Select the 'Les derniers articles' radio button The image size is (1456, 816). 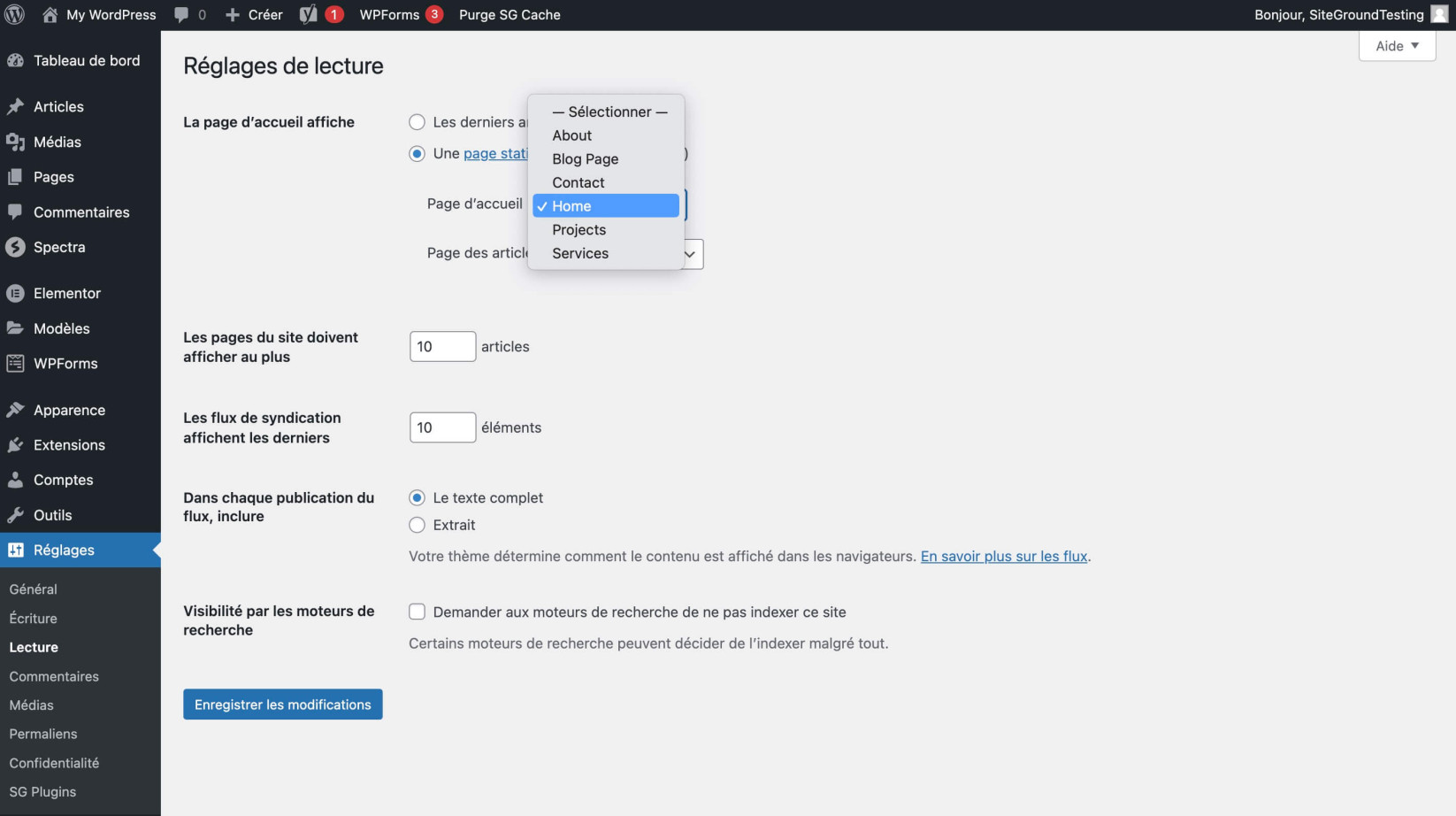[418, 122]
